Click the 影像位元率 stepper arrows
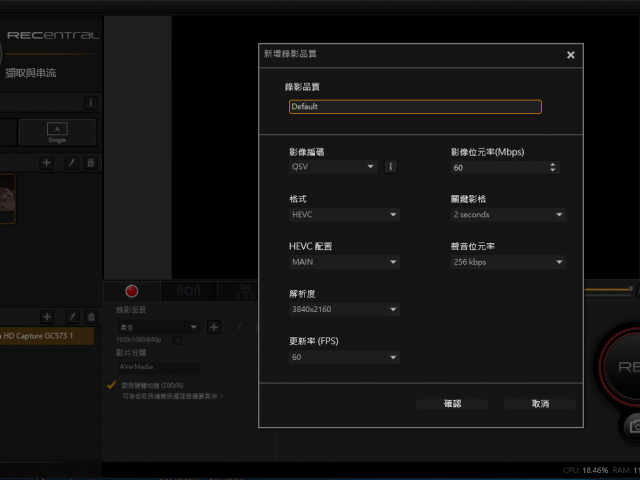The width and height of the screenshot is (640, 480). (x=552, y=167)
